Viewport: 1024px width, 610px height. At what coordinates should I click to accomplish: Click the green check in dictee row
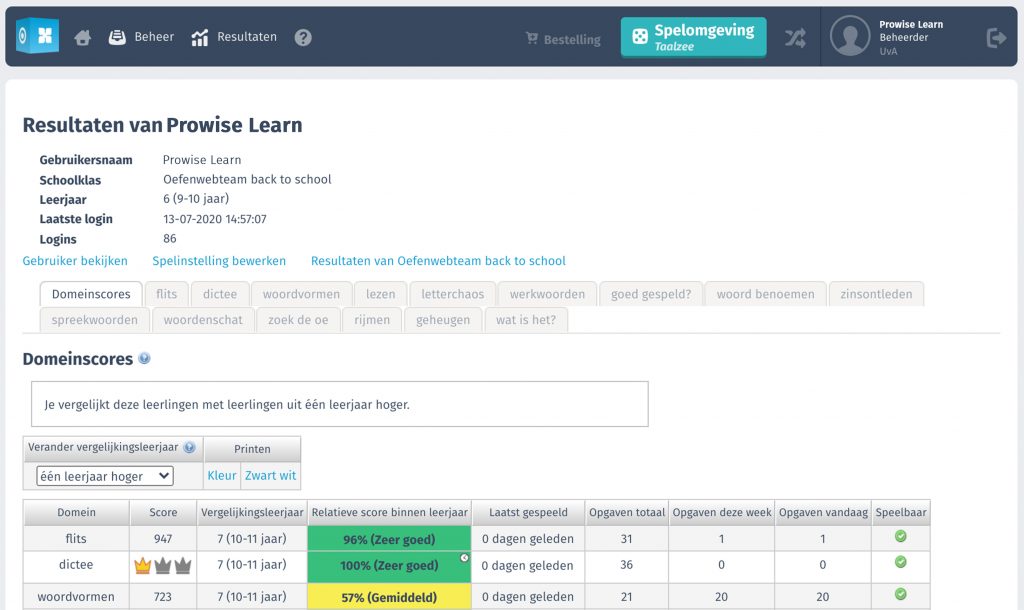pos(901,562)
